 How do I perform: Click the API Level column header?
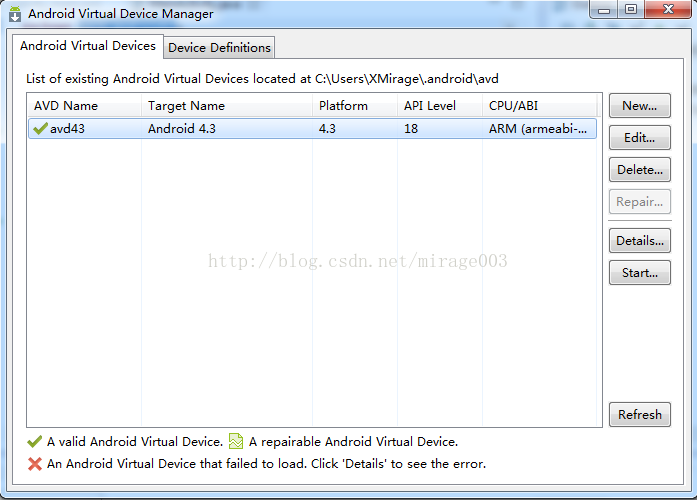click(x=440, y=106)
